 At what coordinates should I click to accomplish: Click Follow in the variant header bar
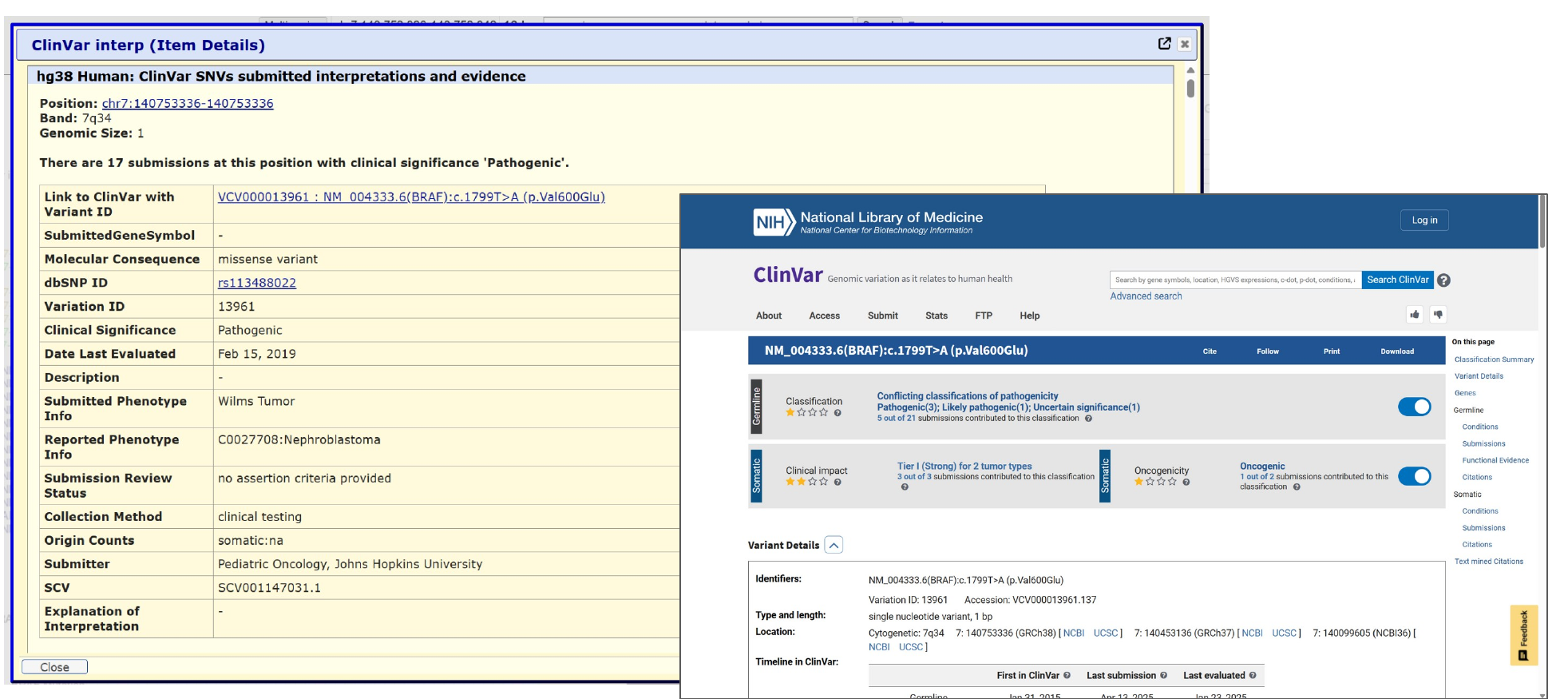point(1268,351)
